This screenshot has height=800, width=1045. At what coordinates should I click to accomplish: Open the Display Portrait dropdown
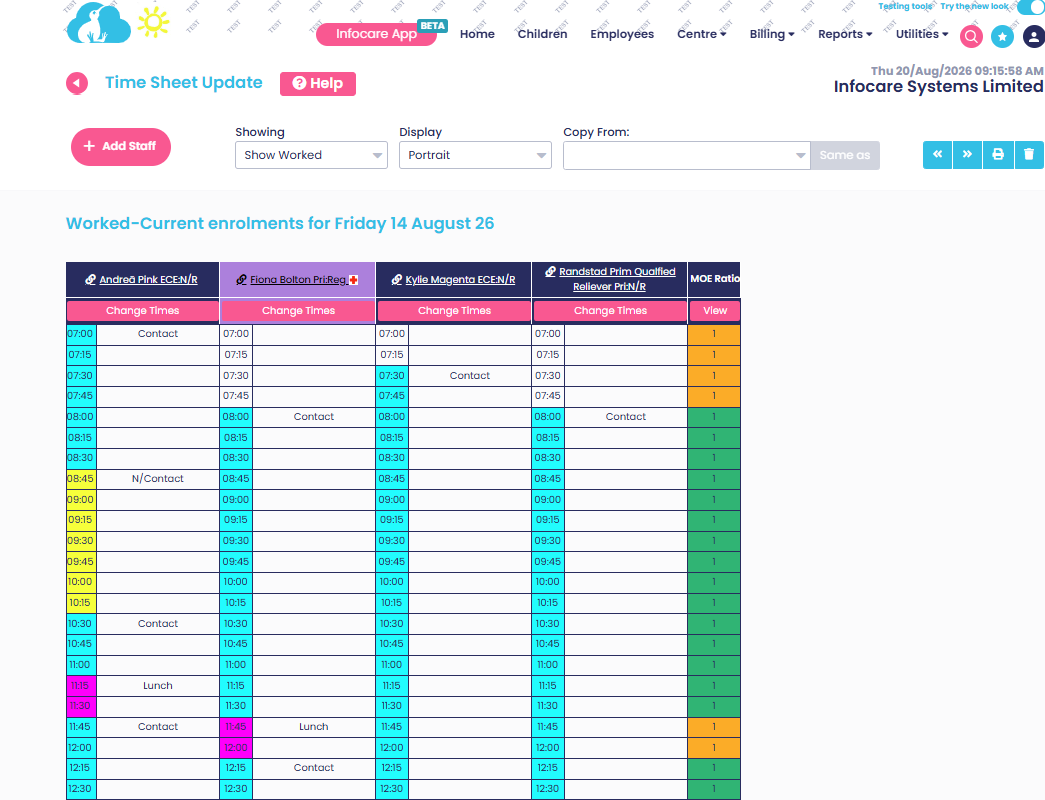tap(475, 155)
